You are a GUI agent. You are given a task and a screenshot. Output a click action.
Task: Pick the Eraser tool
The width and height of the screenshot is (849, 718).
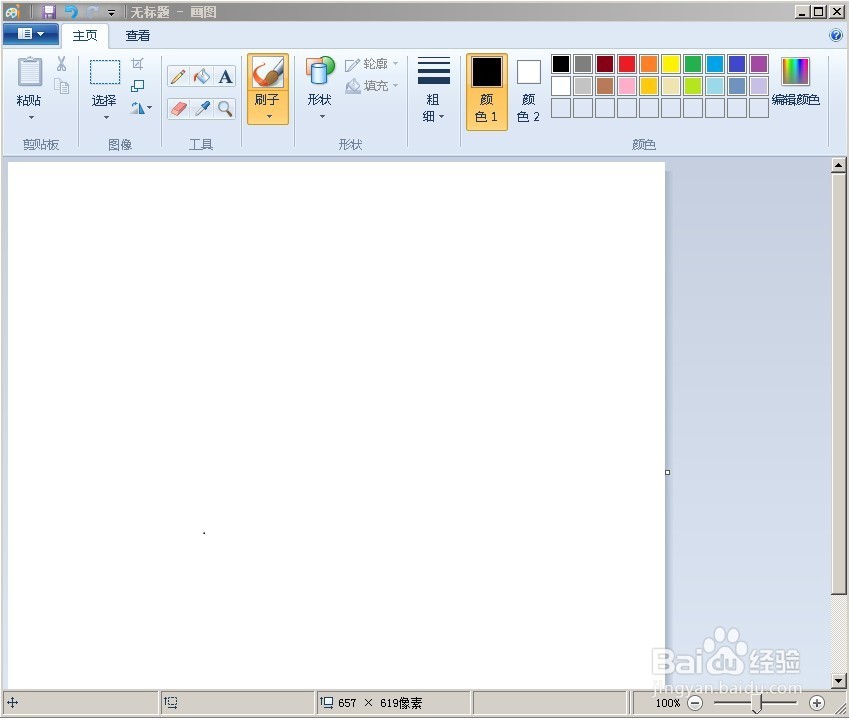click(178, 109)
